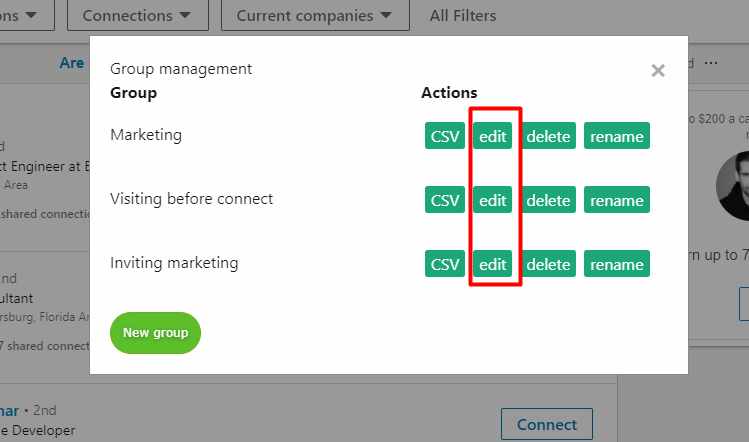
Task: Delete the Inviting marketing group
Action: [548, 264]
